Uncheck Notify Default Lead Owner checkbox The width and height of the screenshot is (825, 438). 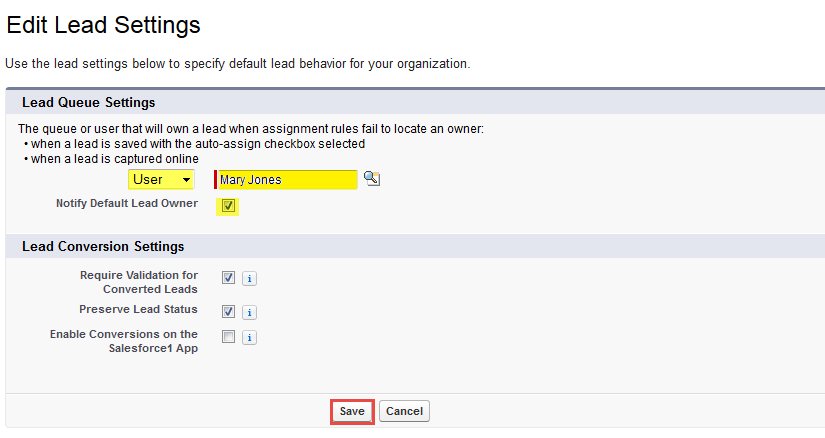tap(229, 206)
